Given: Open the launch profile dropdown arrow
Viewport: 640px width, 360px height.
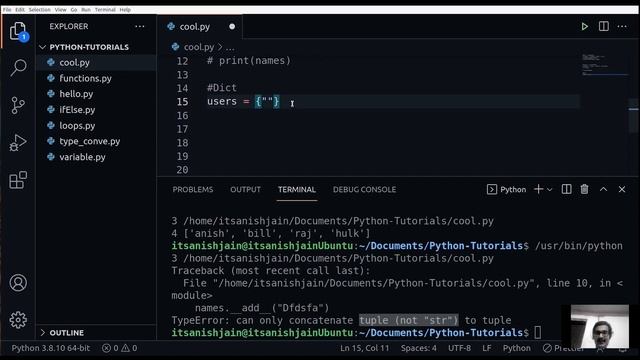Looking at the screenshot, I should click(549, 190).
